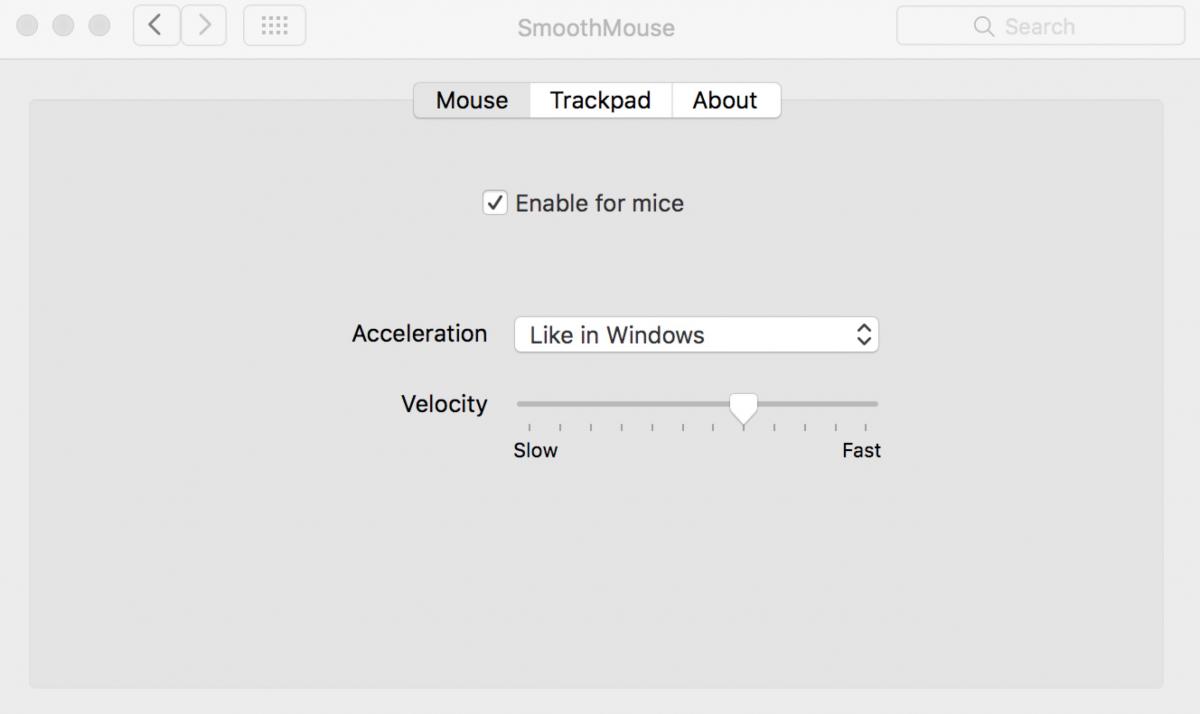Screen dimensions: 1200x714
Task: Click the Velocity label text
Action: click(x=444, y=404)
